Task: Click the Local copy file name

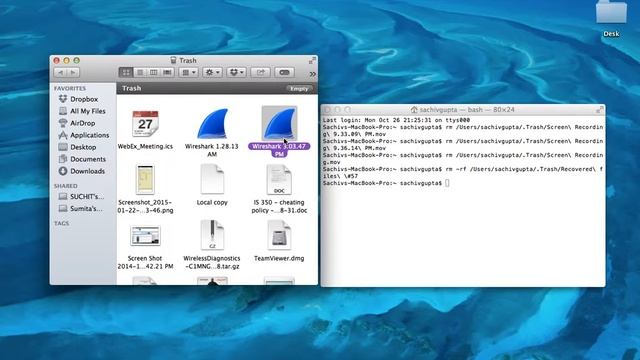Action: point(212,202)
